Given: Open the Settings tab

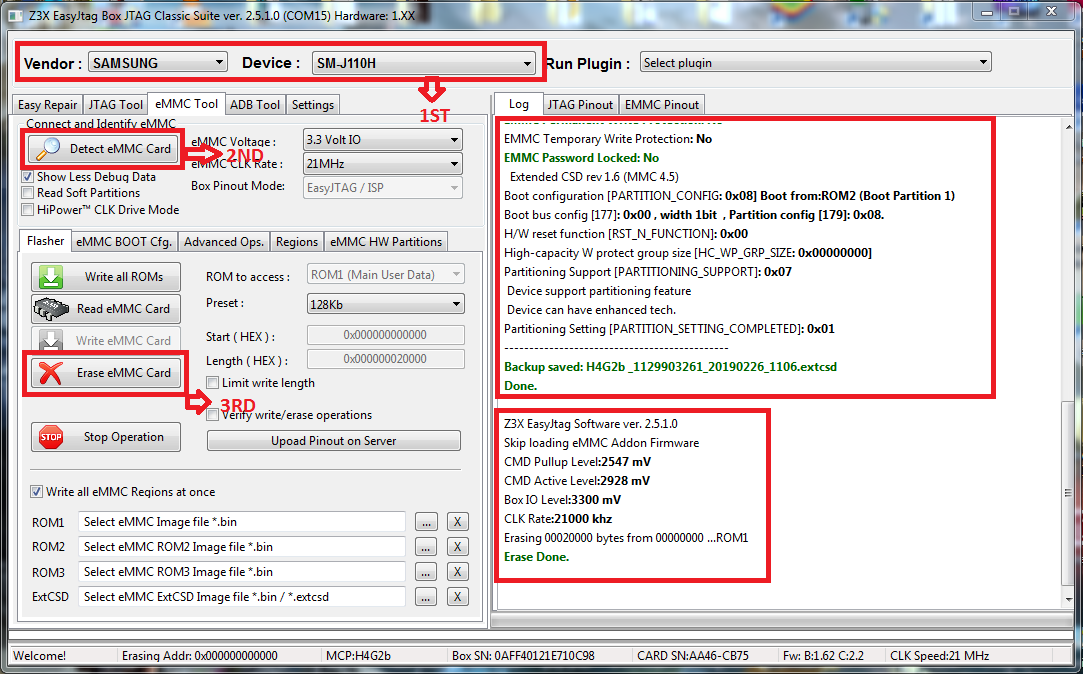Looking at the screenshot, I should pyautogui.click(x=313, y=105).
